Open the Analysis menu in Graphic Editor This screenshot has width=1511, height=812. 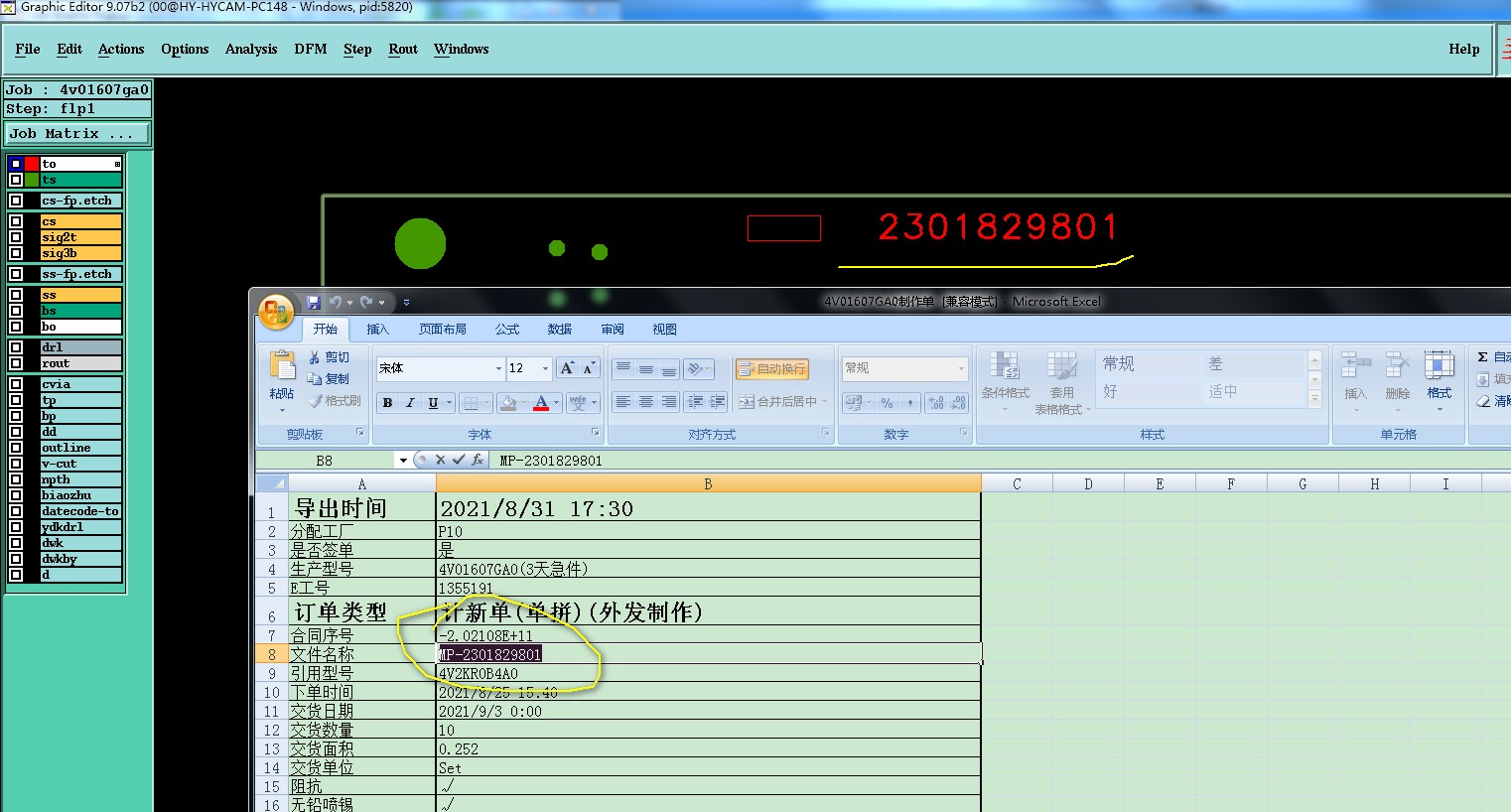[x=251, y=49]
